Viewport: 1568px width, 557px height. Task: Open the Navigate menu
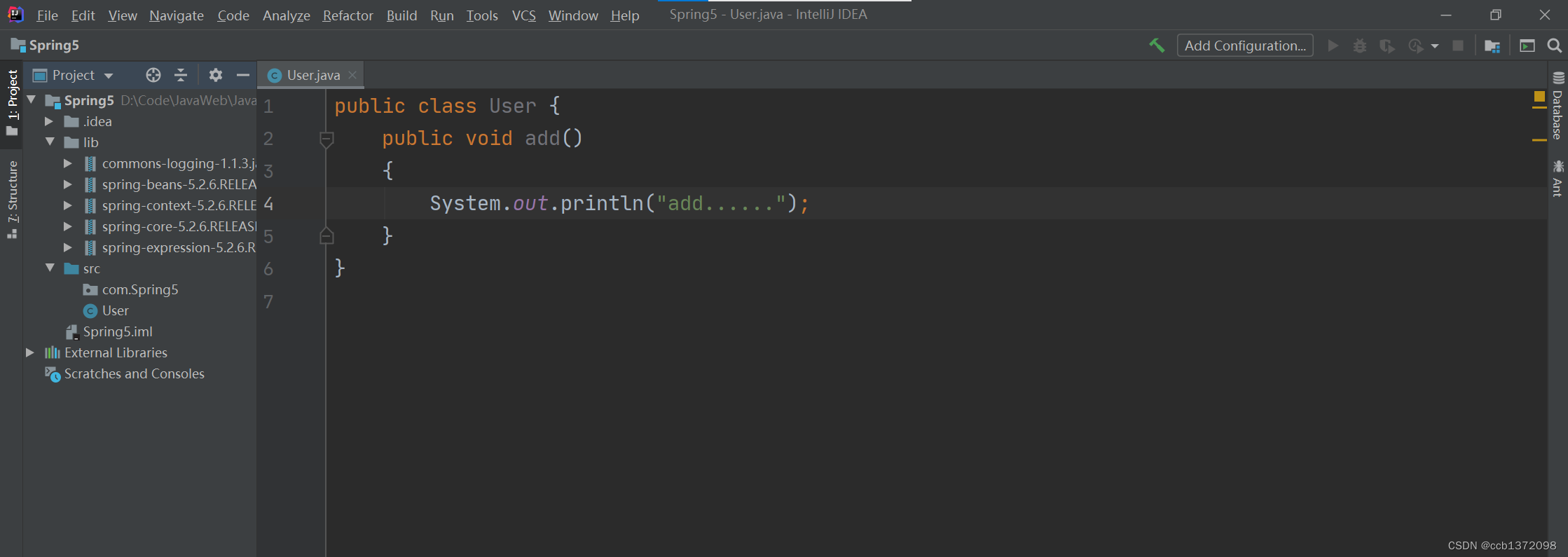pyautogui.click(x=177, y=15)
